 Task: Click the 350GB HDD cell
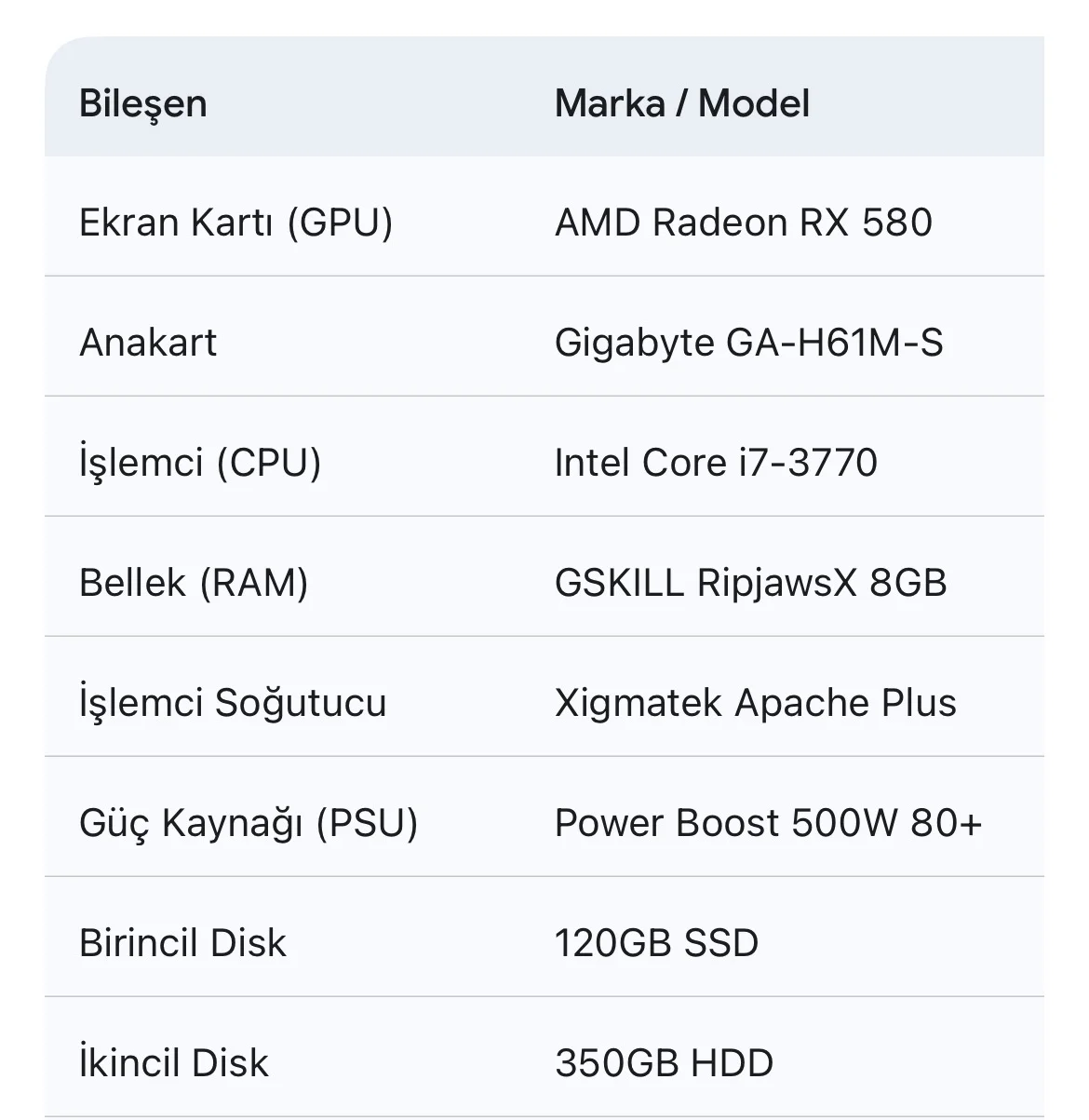click(664, 1063)
